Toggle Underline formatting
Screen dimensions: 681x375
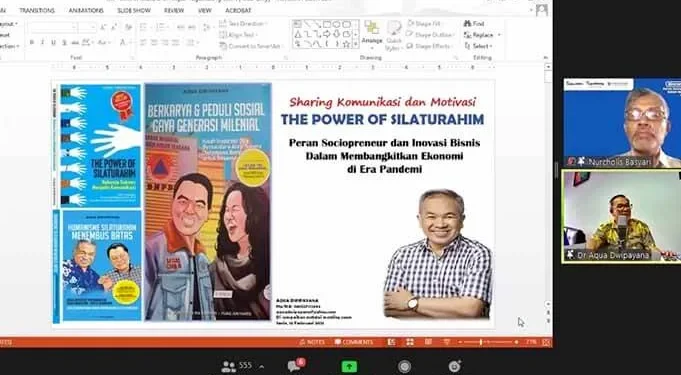click(53, 42)
